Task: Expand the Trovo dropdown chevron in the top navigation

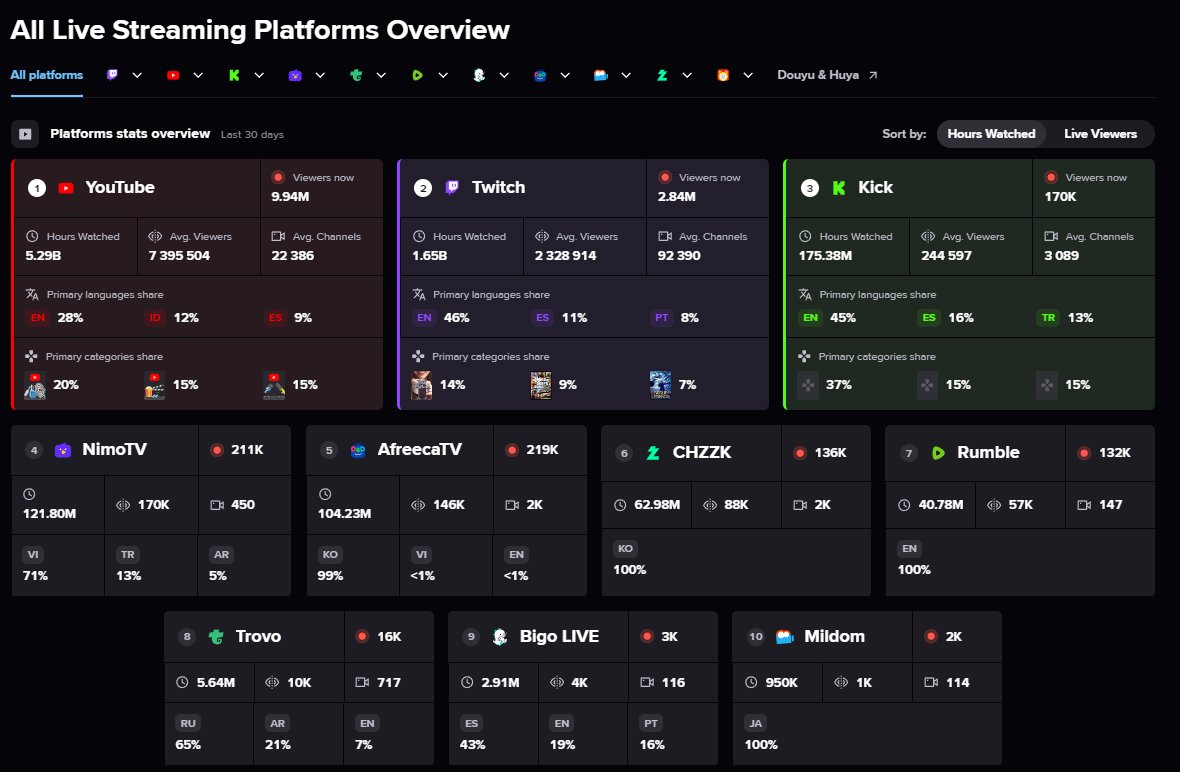Action: [x=381, y=75]
